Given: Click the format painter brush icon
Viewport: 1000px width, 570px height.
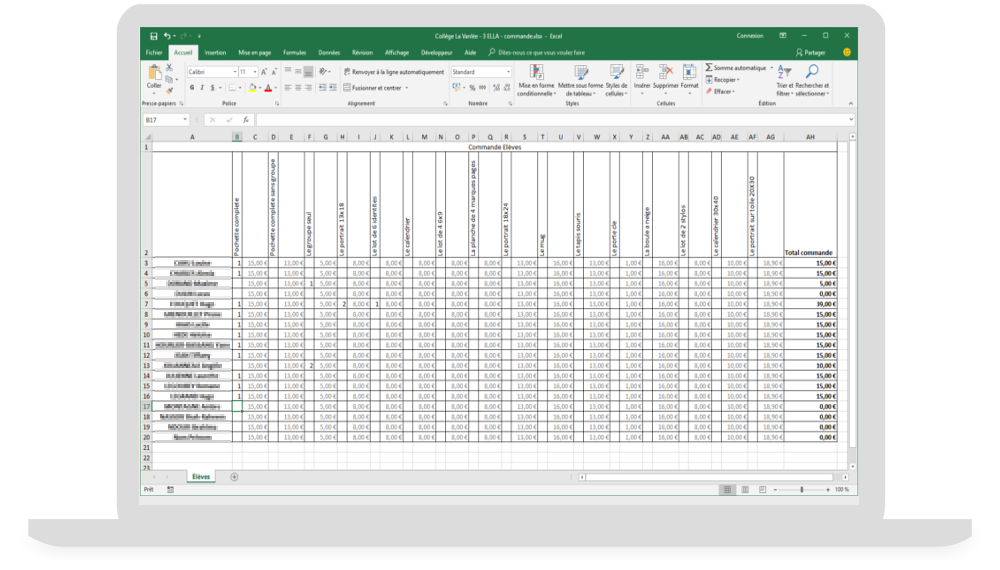Looking at the screenshot, I should click(170, 89).
